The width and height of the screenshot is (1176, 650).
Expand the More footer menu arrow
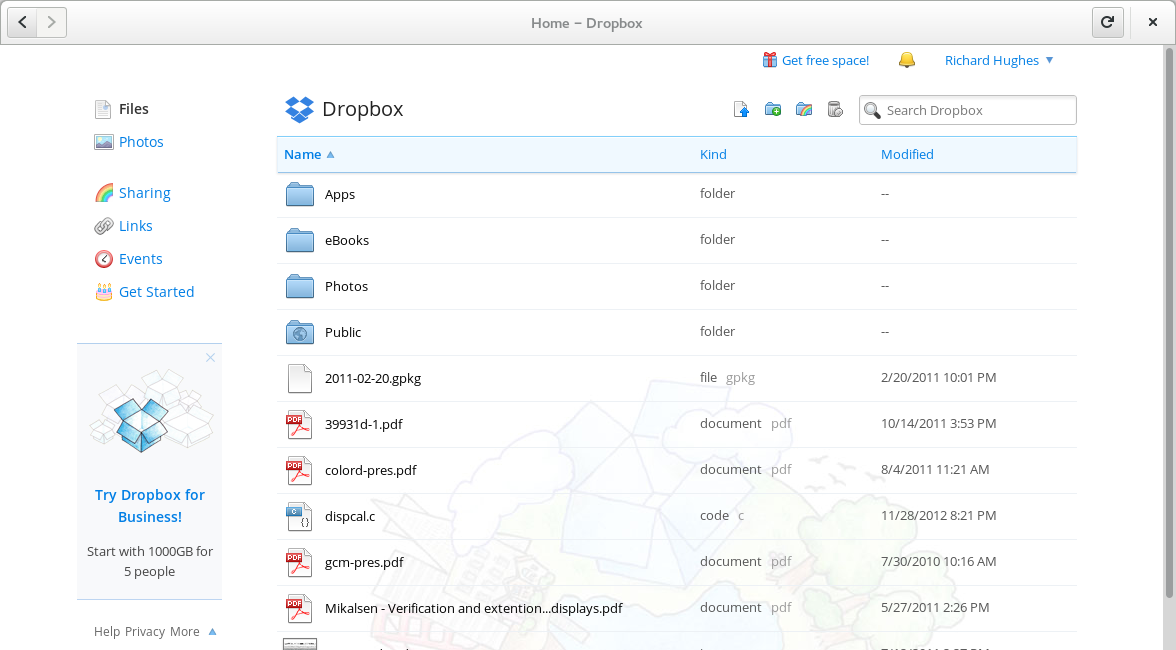tap(212, 631)
